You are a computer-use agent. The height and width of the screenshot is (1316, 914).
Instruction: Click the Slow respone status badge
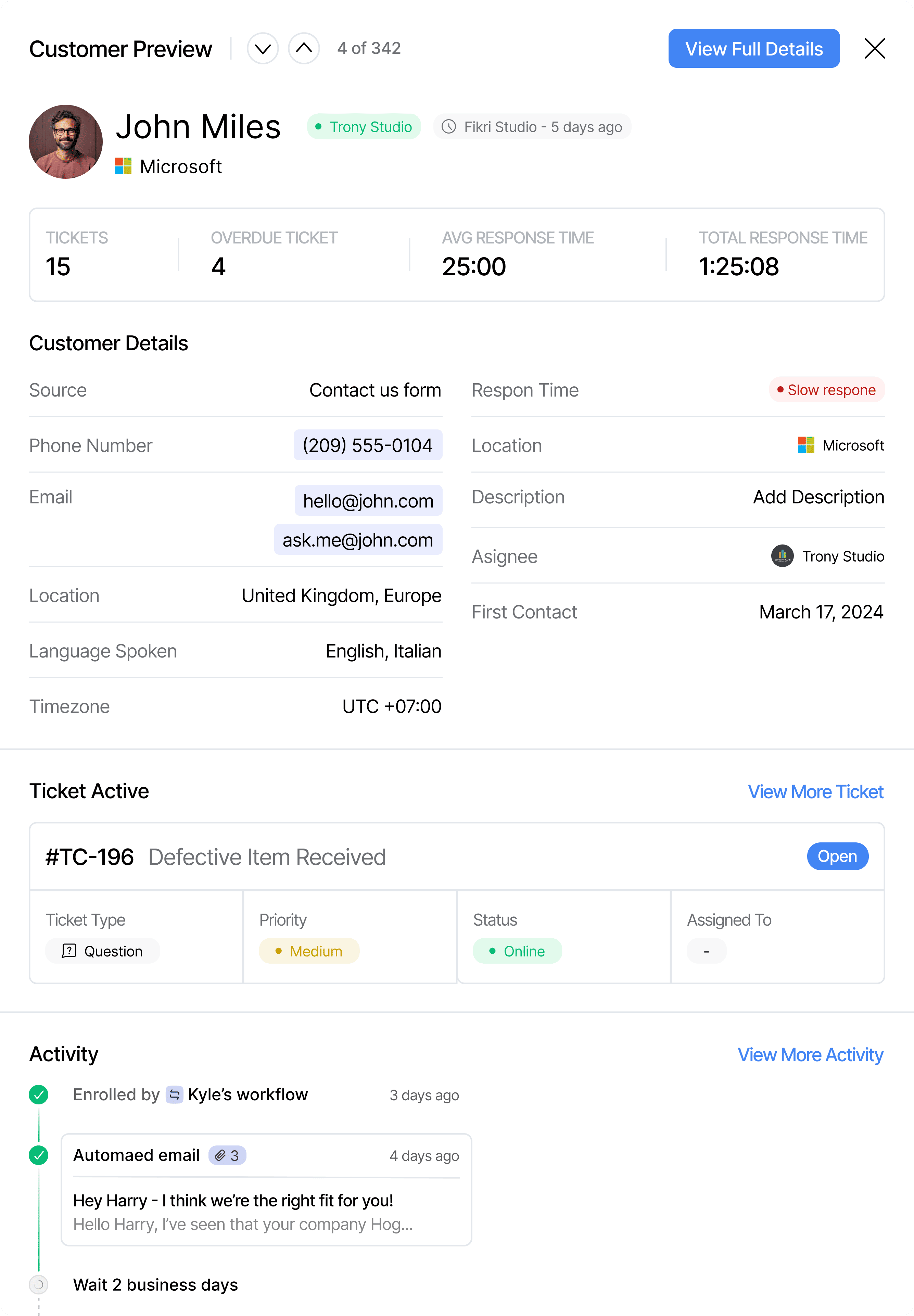coord(826,390)
